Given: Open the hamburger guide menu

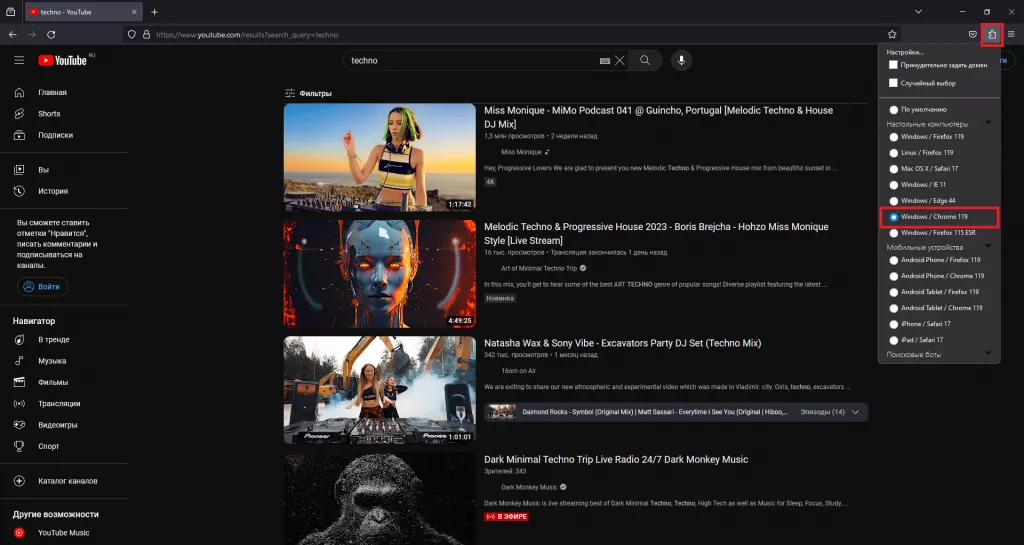Looking at the screenshot, I should point(19,60).
